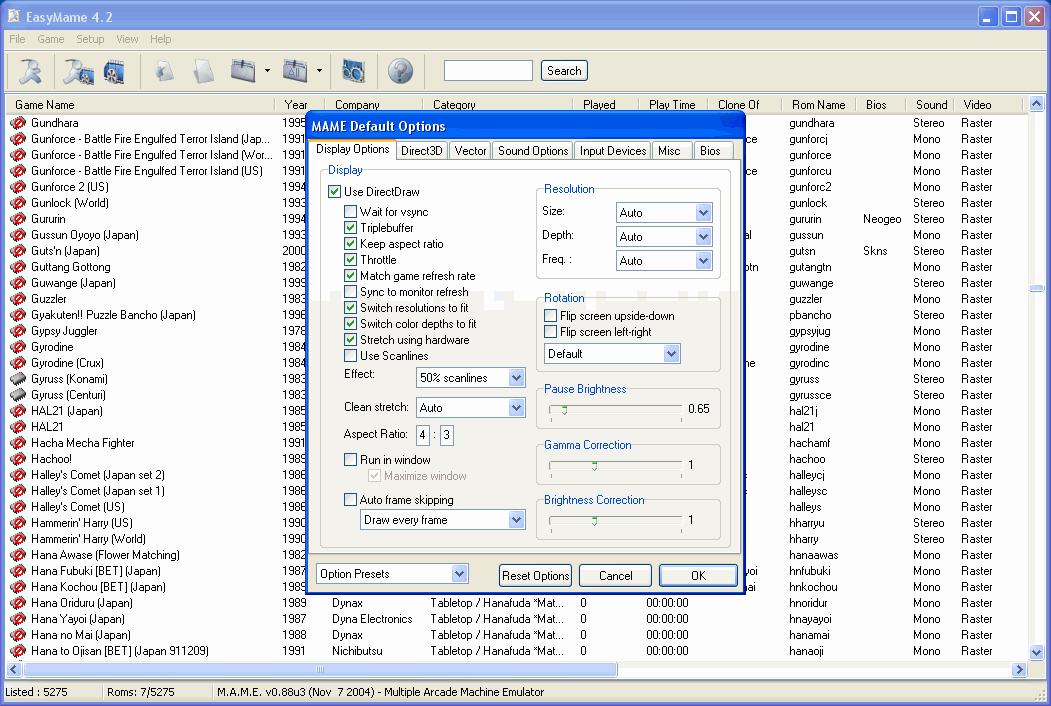Expand the arrow beside the 'All' folder icon
The image size is (1051, 706).
click(x=319, y=70)
